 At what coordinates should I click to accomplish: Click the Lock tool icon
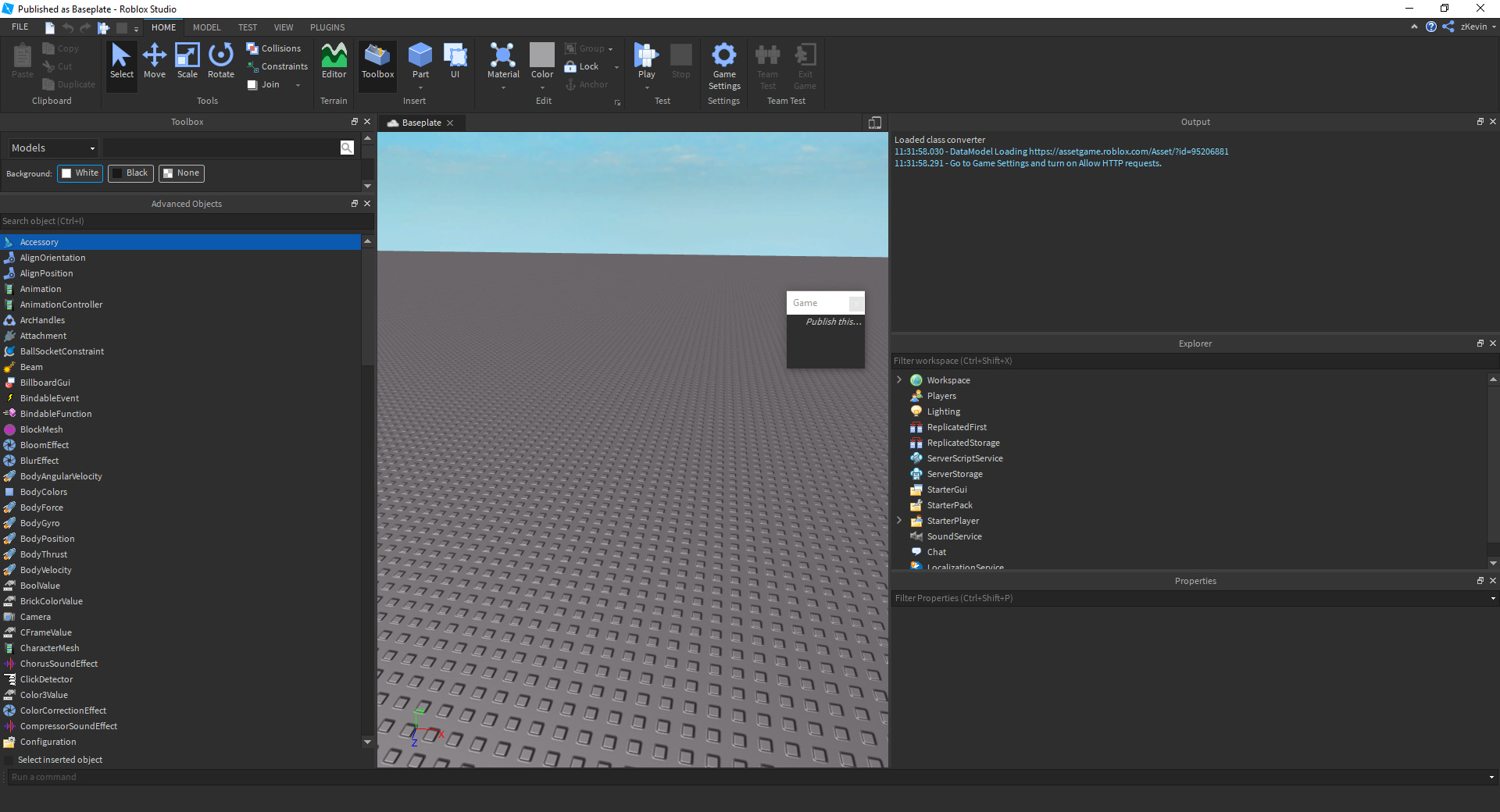pyautogui.click(x=570, y=66)
